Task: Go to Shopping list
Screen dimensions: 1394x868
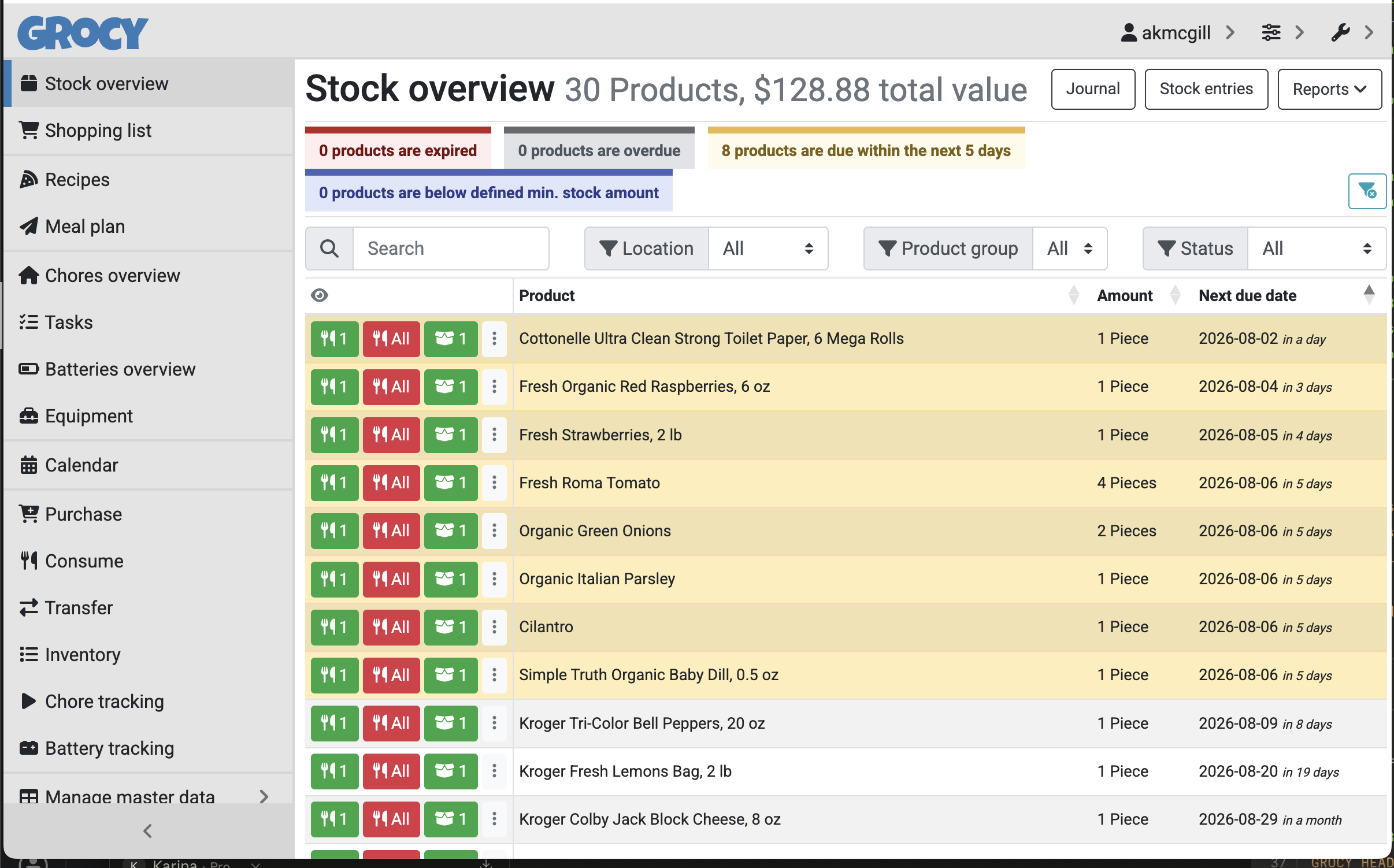Action: (148, 131)
